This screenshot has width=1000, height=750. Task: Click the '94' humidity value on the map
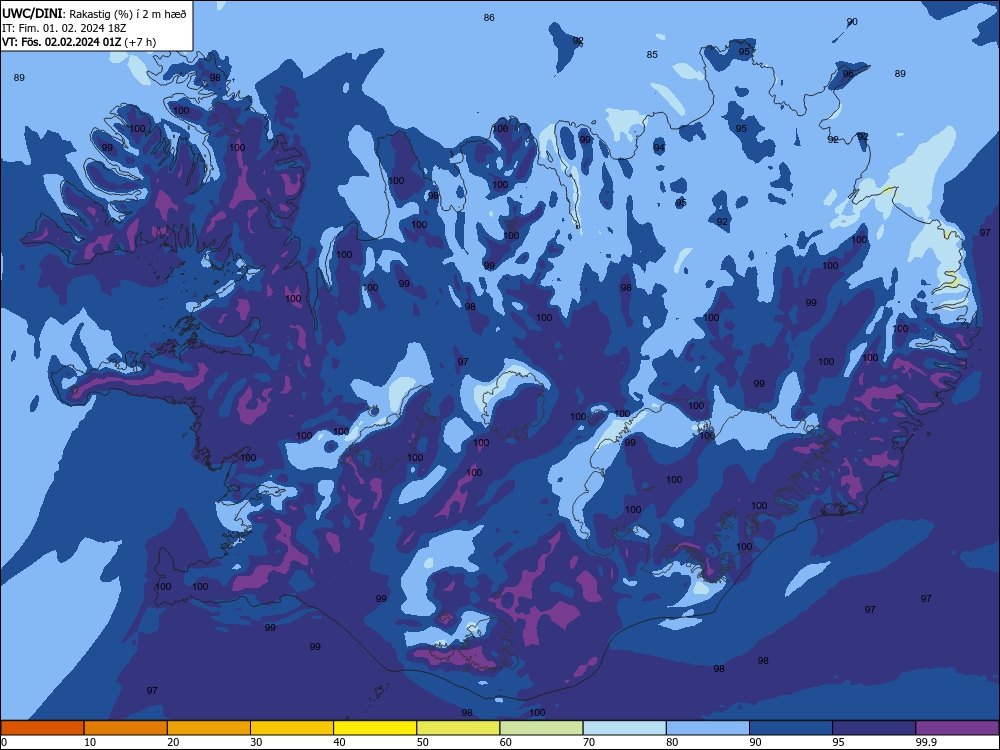pyautogui.click(x=659, y=148)
